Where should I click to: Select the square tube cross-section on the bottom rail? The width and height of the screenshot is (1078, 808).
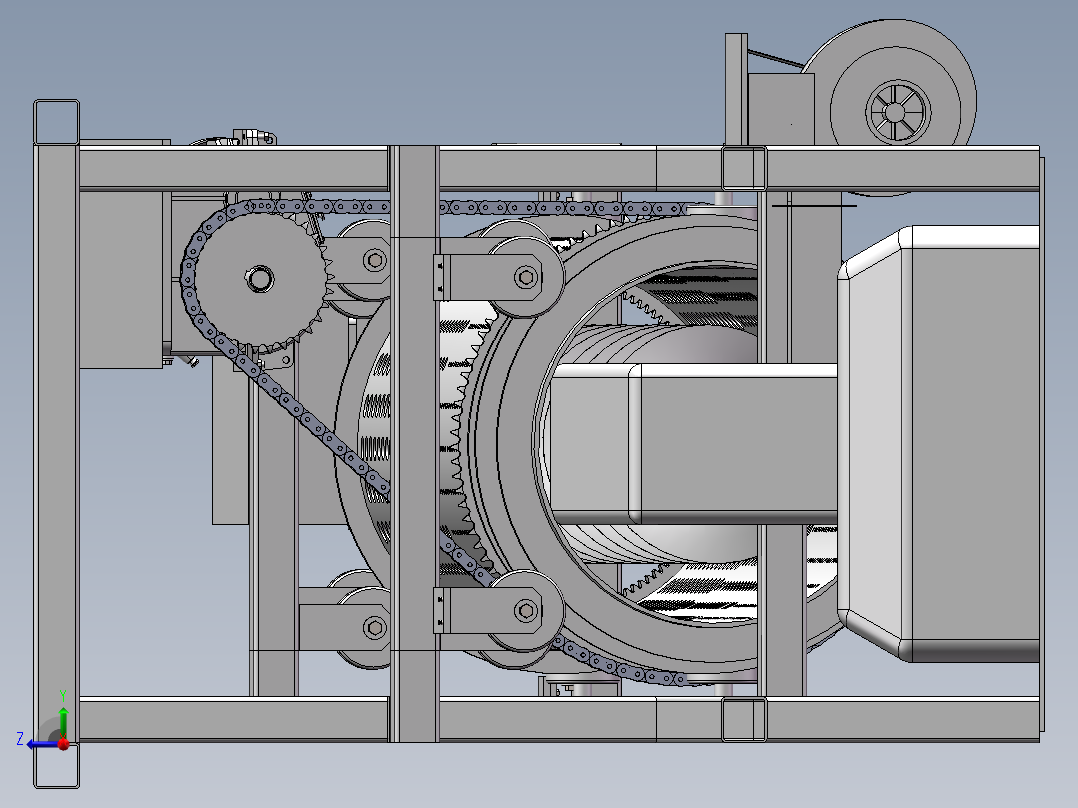(744, 720)
